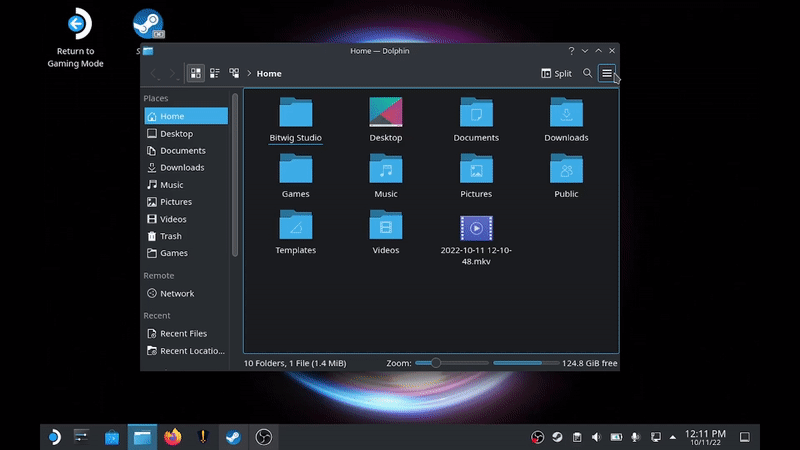
Task: Click the search magnifier icon
Action: point(588,73)
